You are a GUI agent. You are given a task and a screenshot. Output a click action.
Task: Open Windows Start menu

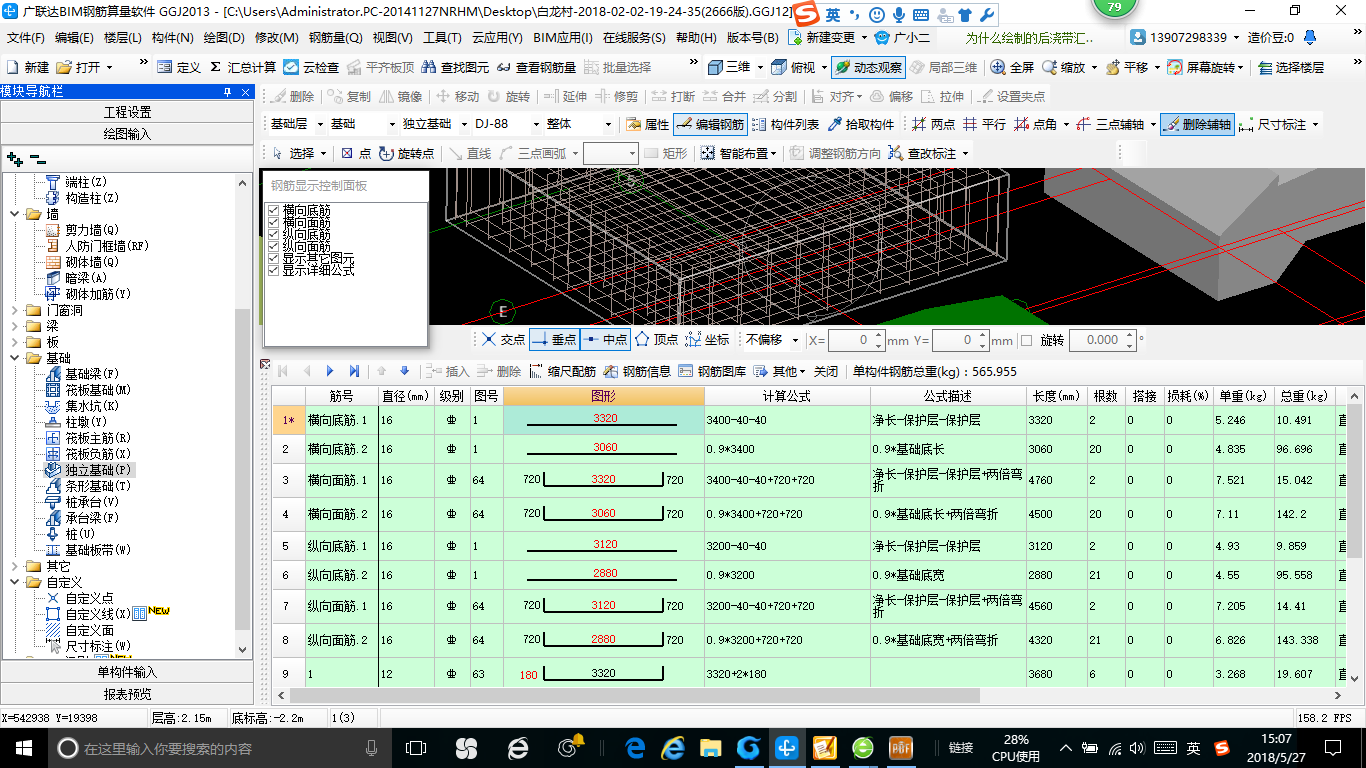point(23,748)
